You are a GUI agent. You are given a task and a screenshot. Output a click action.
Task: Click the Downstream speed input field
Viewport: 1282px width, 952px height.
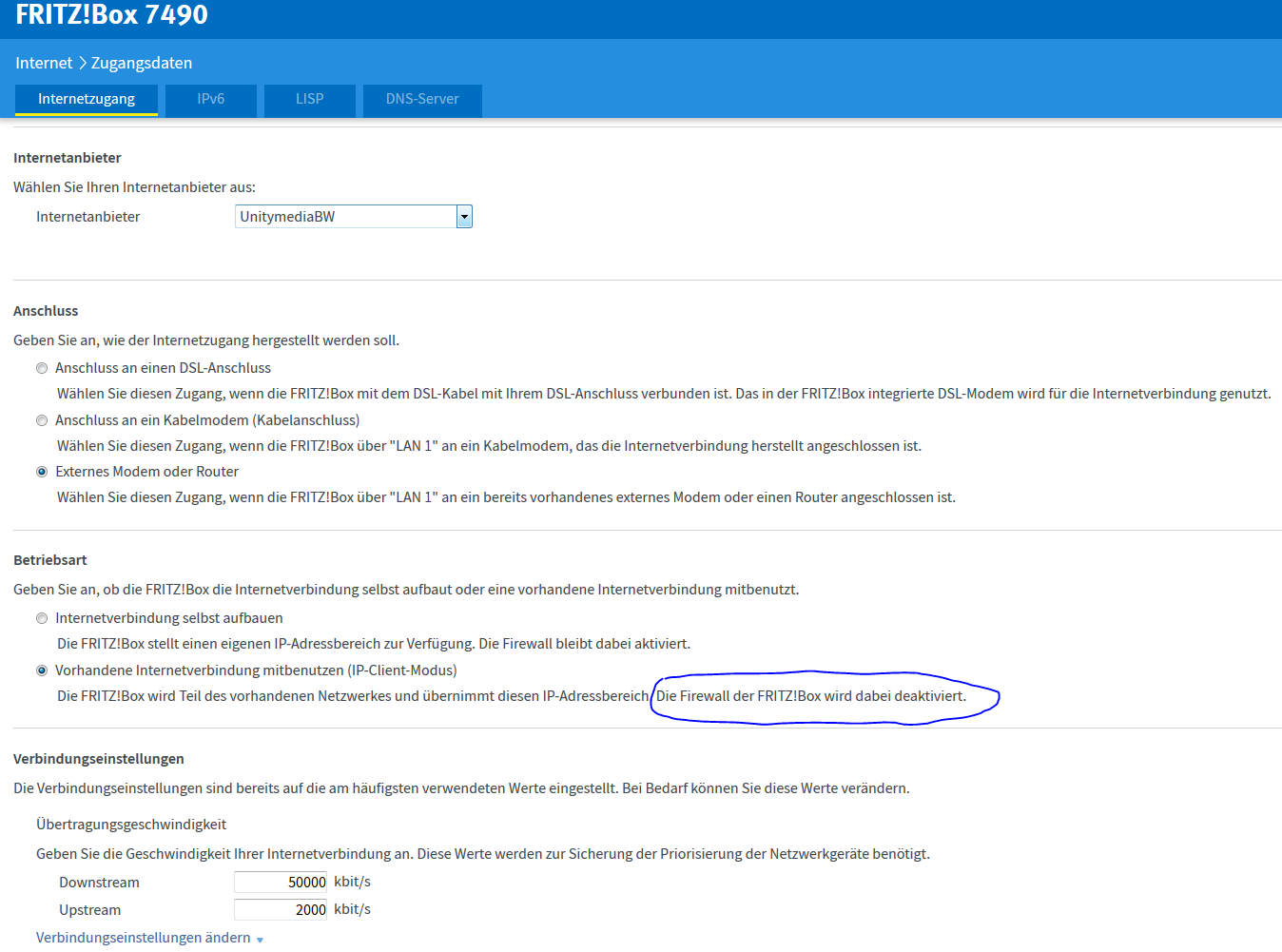[281, 883]
